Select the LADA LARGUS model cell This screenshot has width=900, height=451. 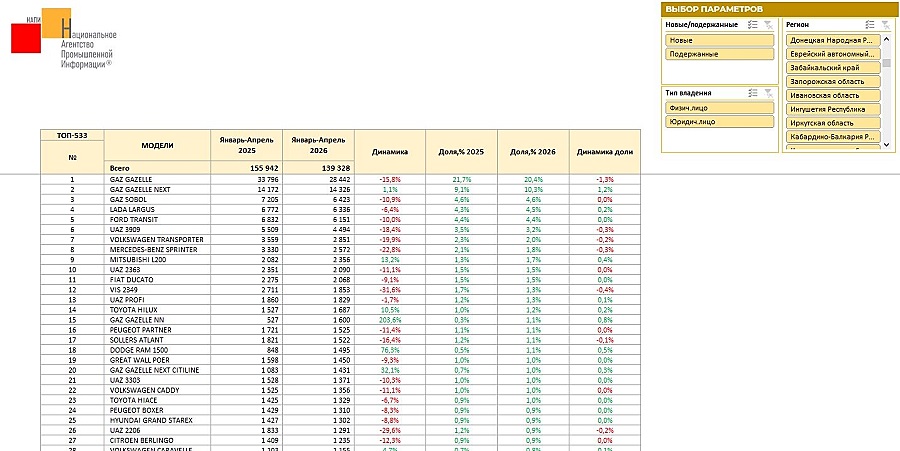pyautogui.click(x=157, y=209)
